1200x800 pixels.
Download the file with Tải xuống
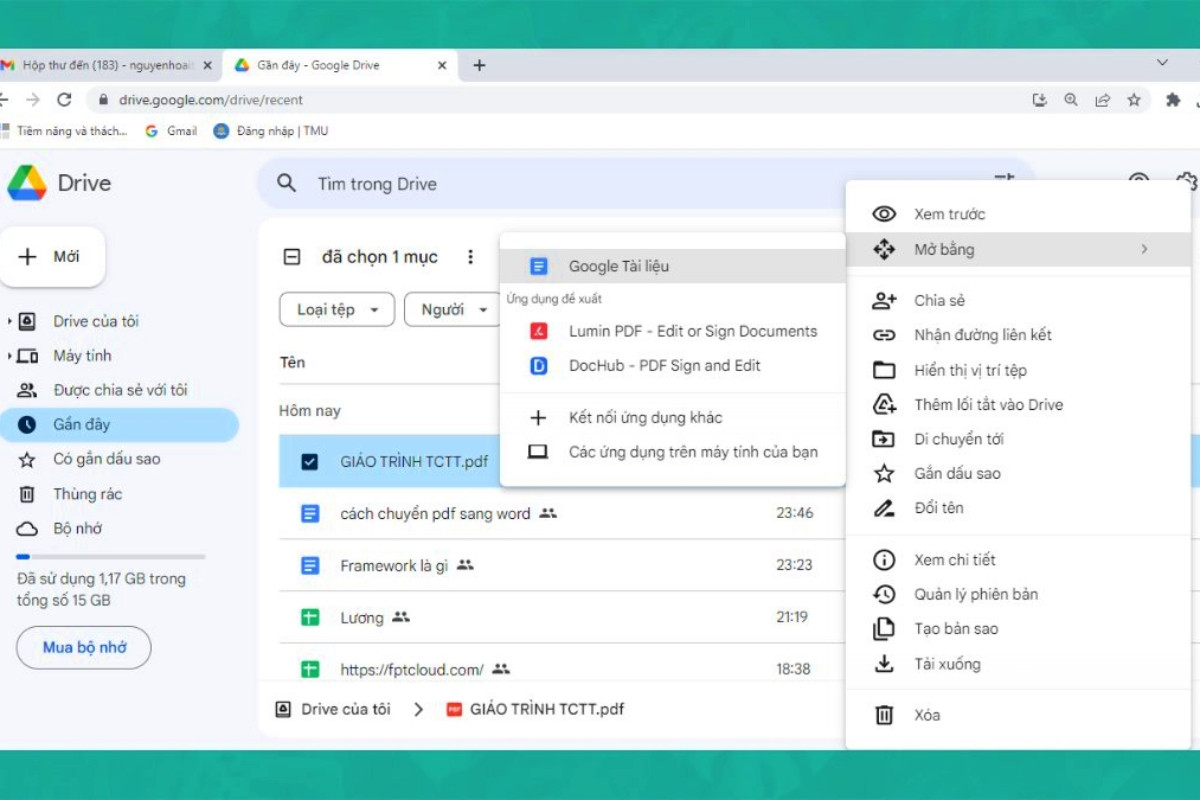coord(1018,664)
